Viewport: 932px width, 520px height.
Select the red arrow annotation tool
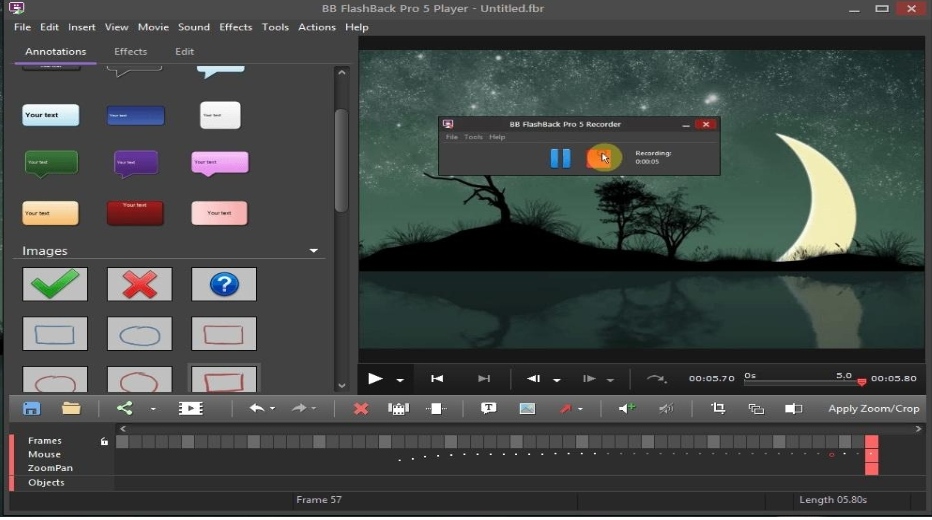565,408
